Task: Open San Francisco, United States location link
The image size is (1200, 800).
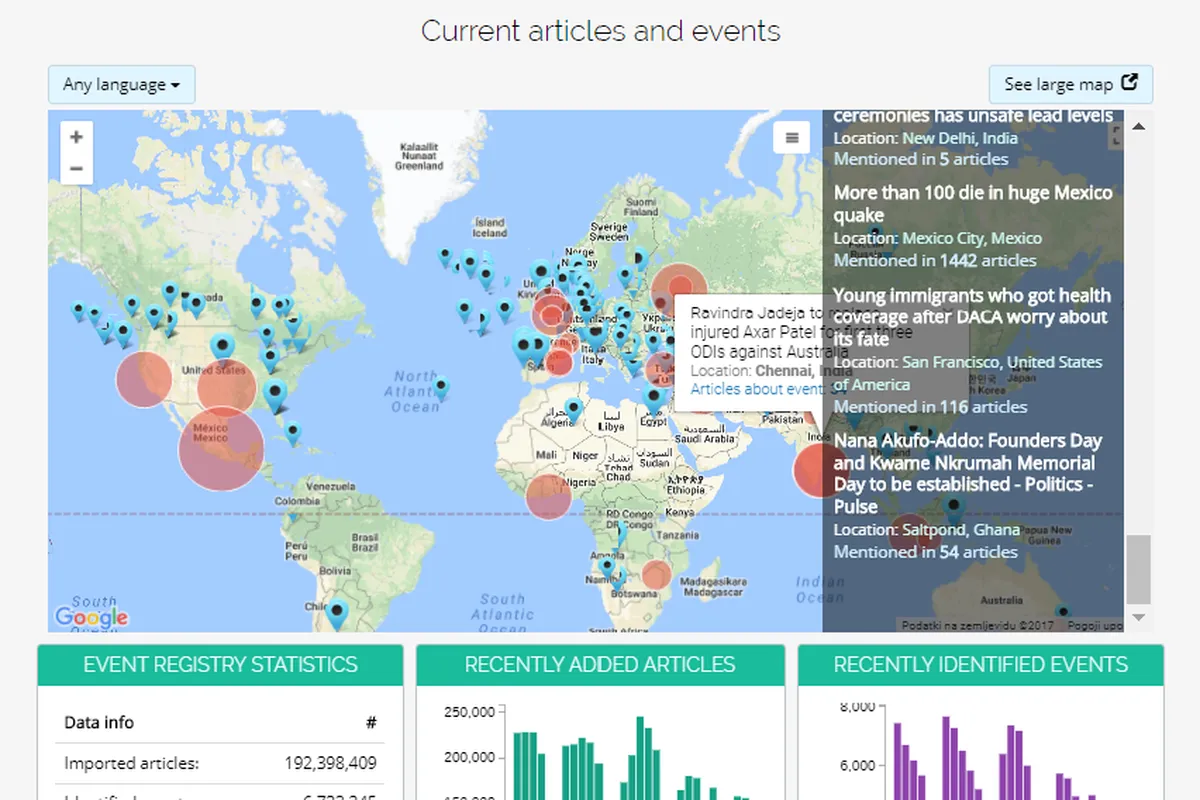Action: point(968,373)
